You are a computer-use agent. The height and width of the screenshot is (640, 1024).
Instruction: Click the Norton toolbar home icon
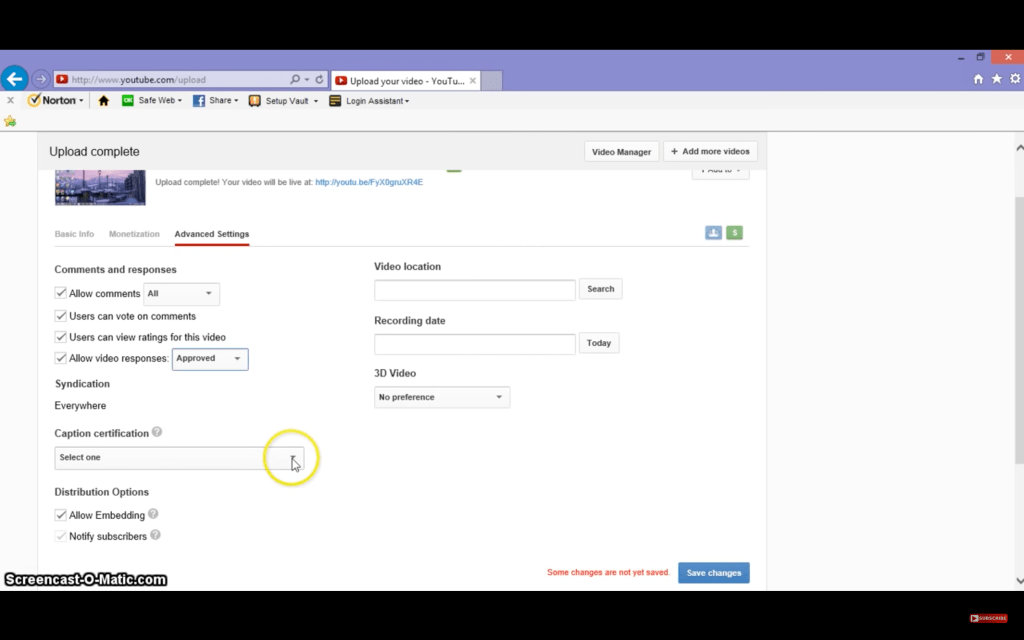tap(103, 101)
